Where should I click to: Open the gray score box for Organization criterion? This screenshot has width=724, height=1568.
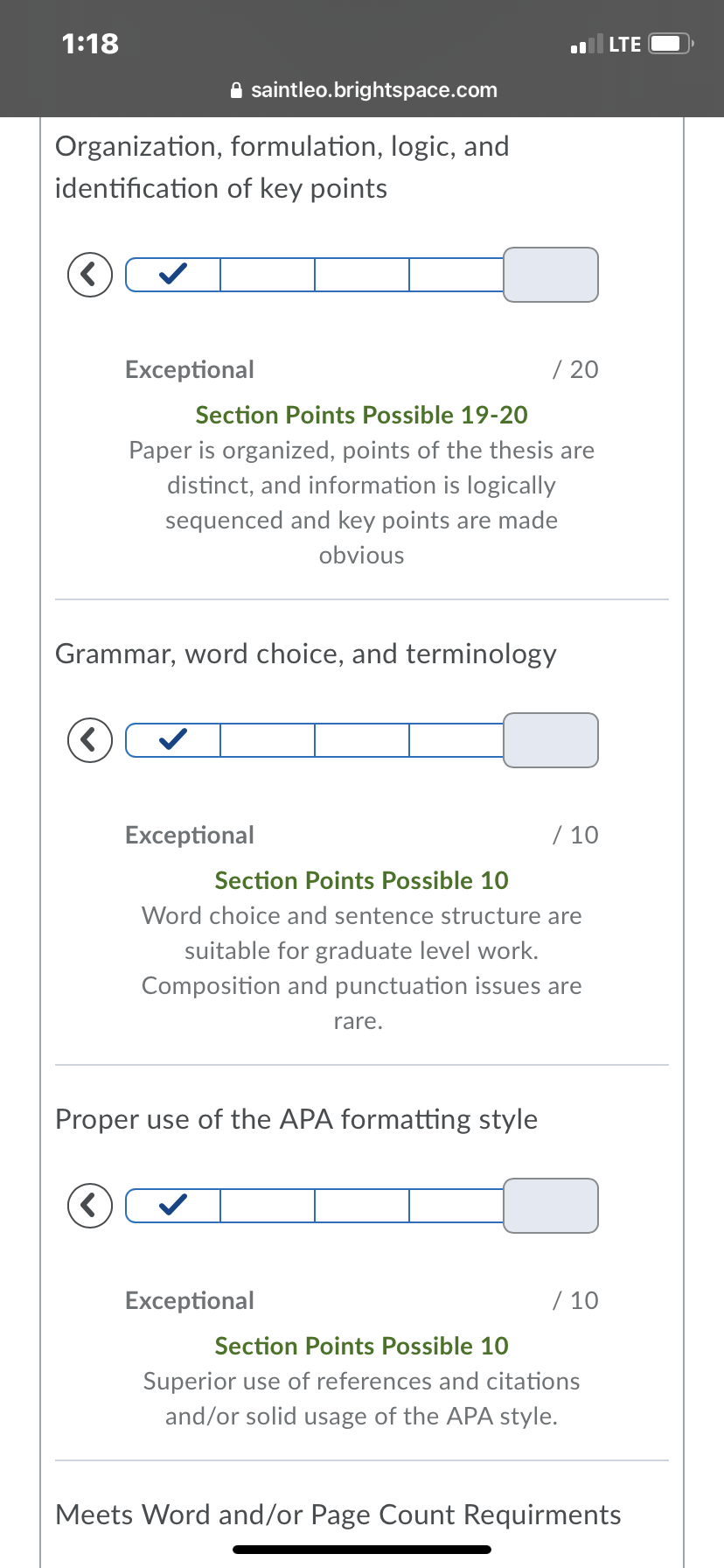(x=551, y=275)
